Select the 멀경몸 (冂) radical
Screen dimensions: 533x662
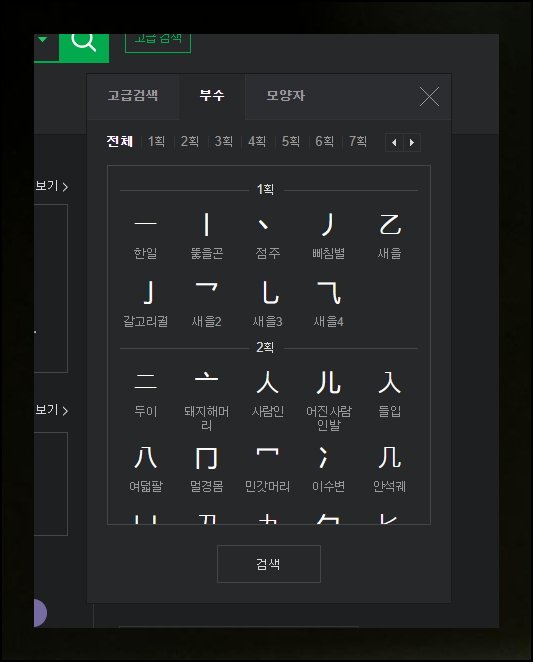pyautogui.click(x=207, y=469)
